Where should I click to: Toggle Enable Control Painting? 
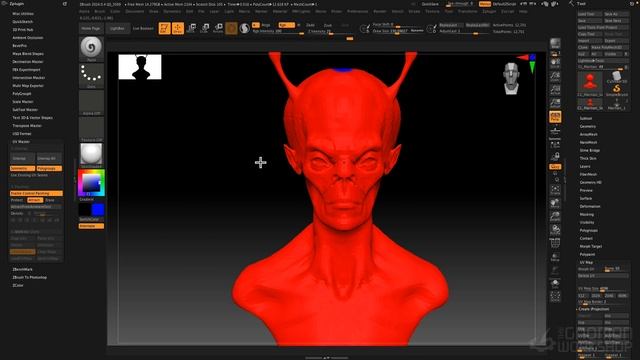coord(36,193)
